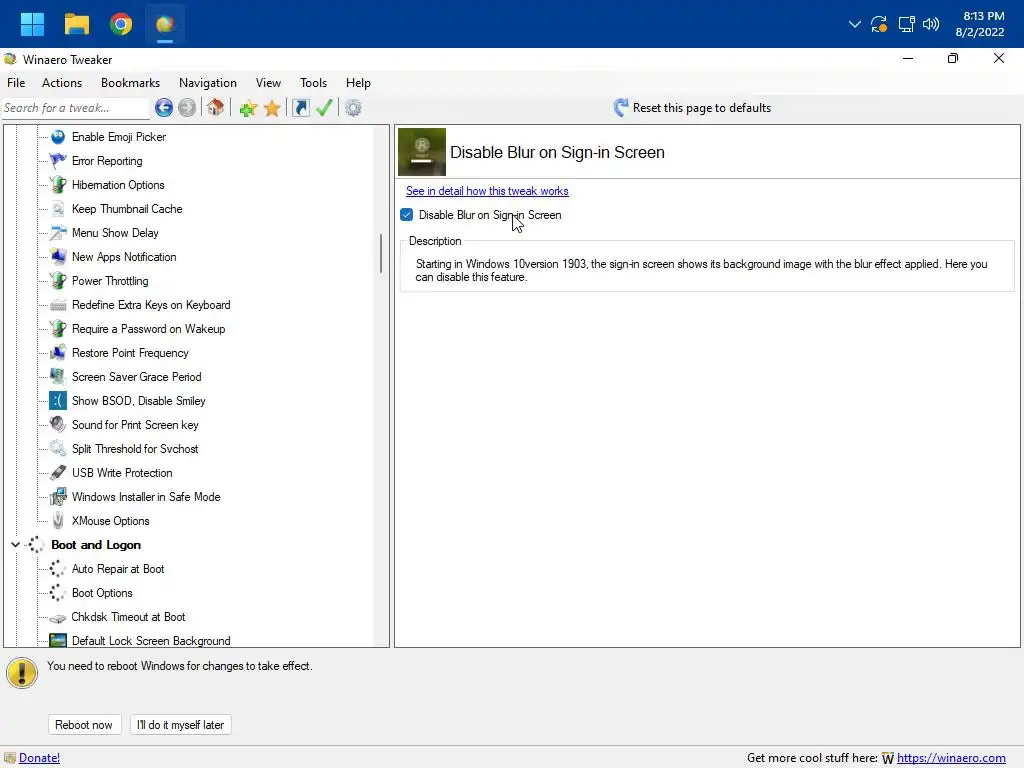Click the Windows Installer in Safe Mode icon
The width and height of the screenshot is (1024, 768).
pyautogui.click(x=58, y=497)
